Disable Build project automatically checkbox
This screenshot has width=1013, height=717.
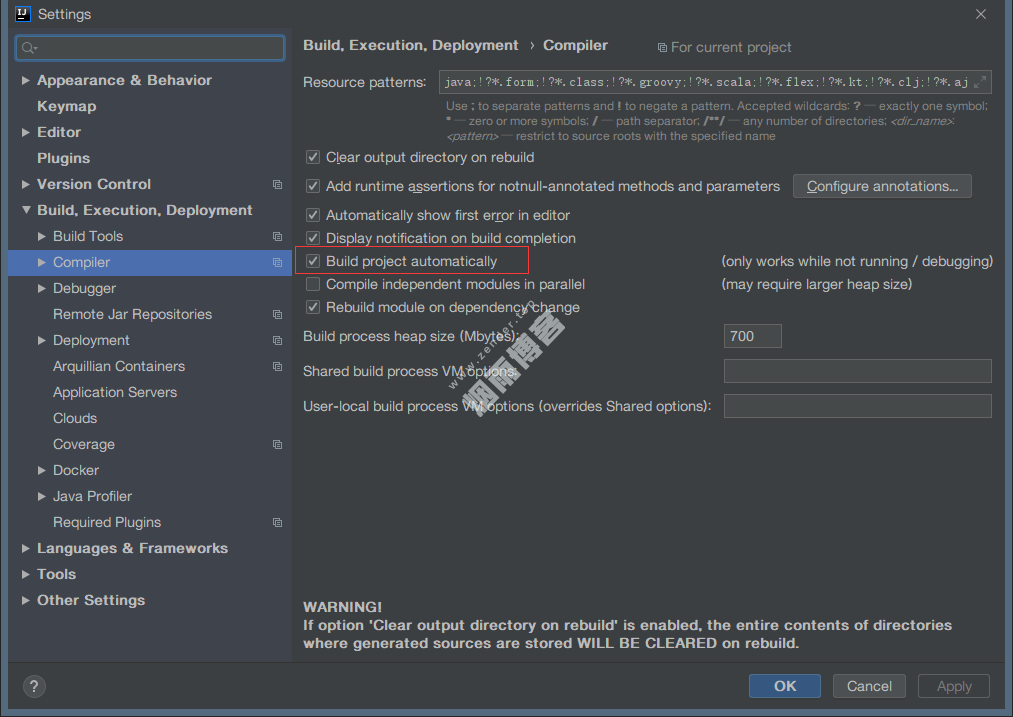313,262
